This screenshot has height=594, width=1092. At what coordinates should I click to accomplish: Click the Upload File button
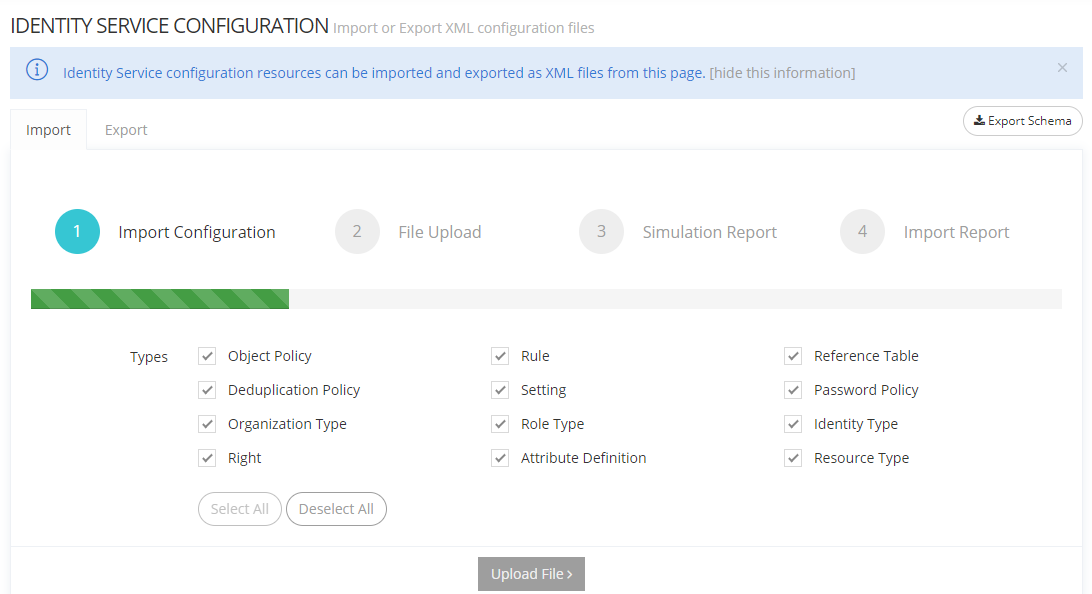click(531, 574)
